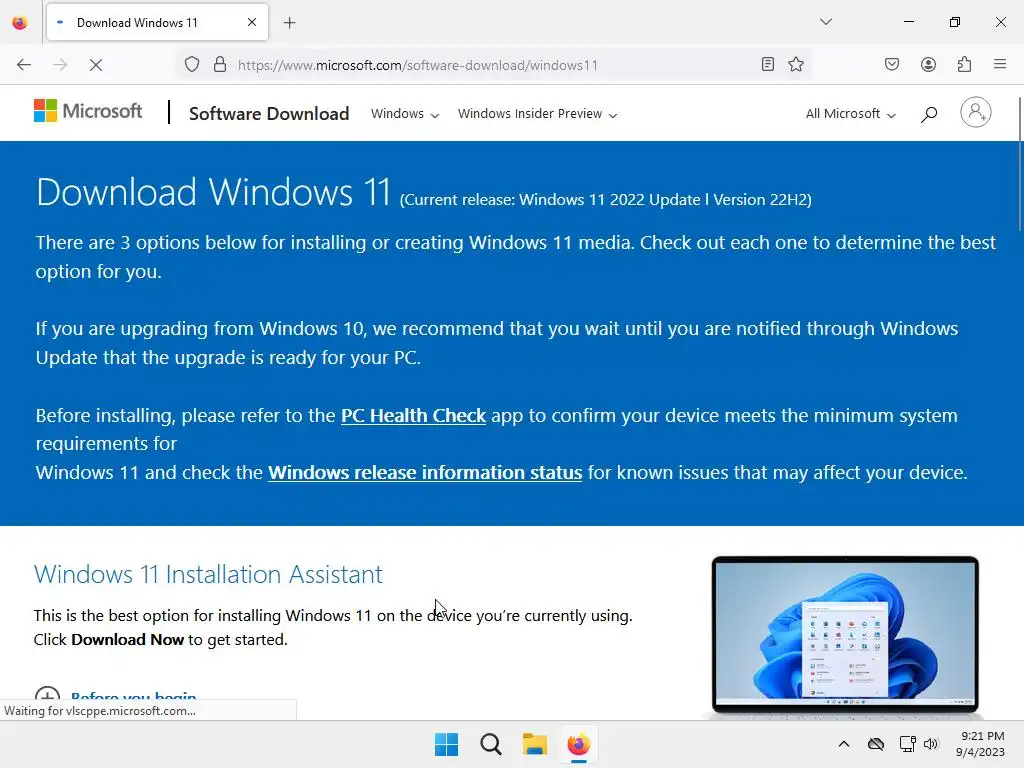This screenshot has height=768, width=1024.
Task: Open the site search magnifier
Action: coord(929,114)
